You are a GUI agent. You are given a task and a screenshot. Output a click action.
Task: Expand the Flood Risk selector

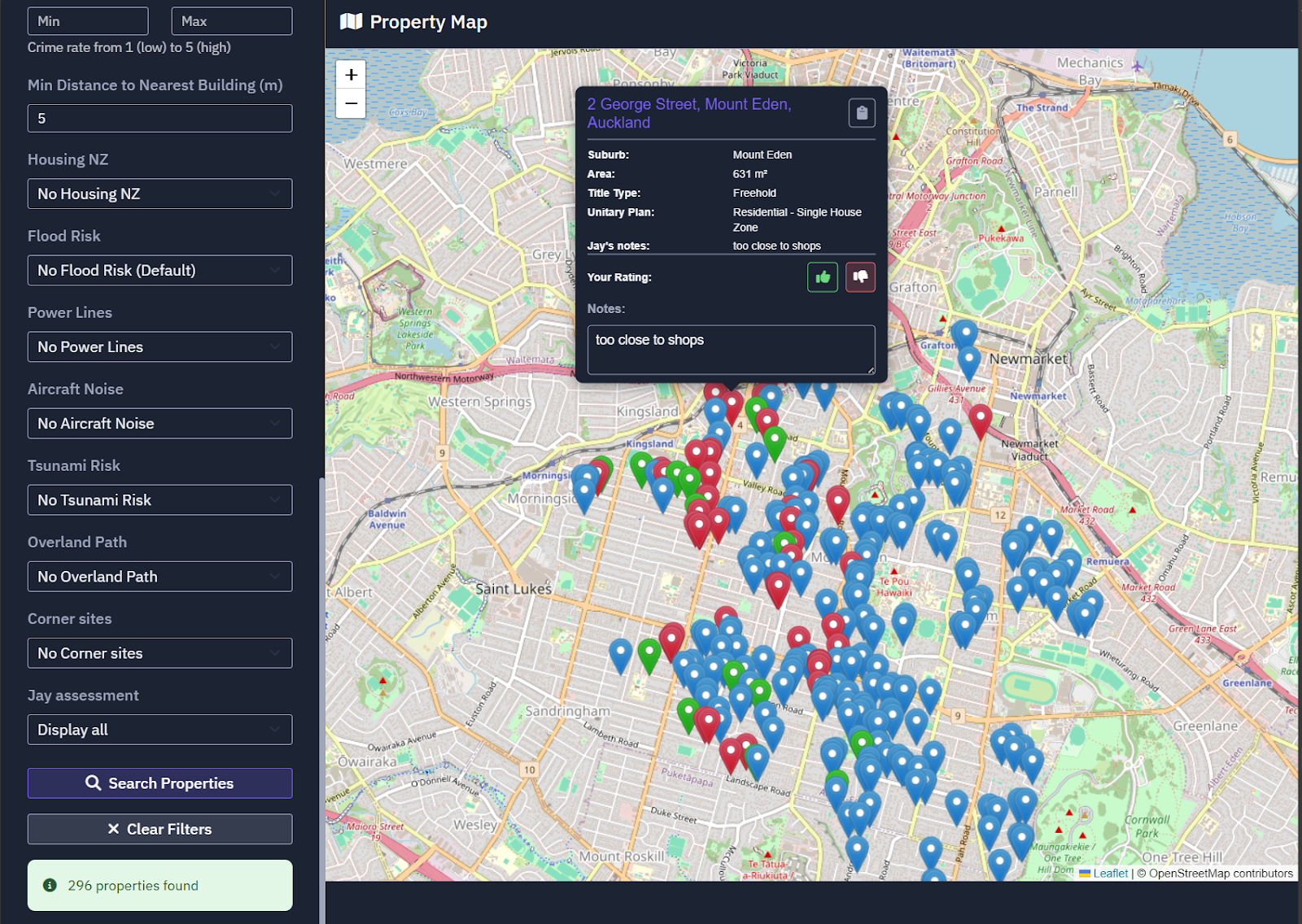159,270
